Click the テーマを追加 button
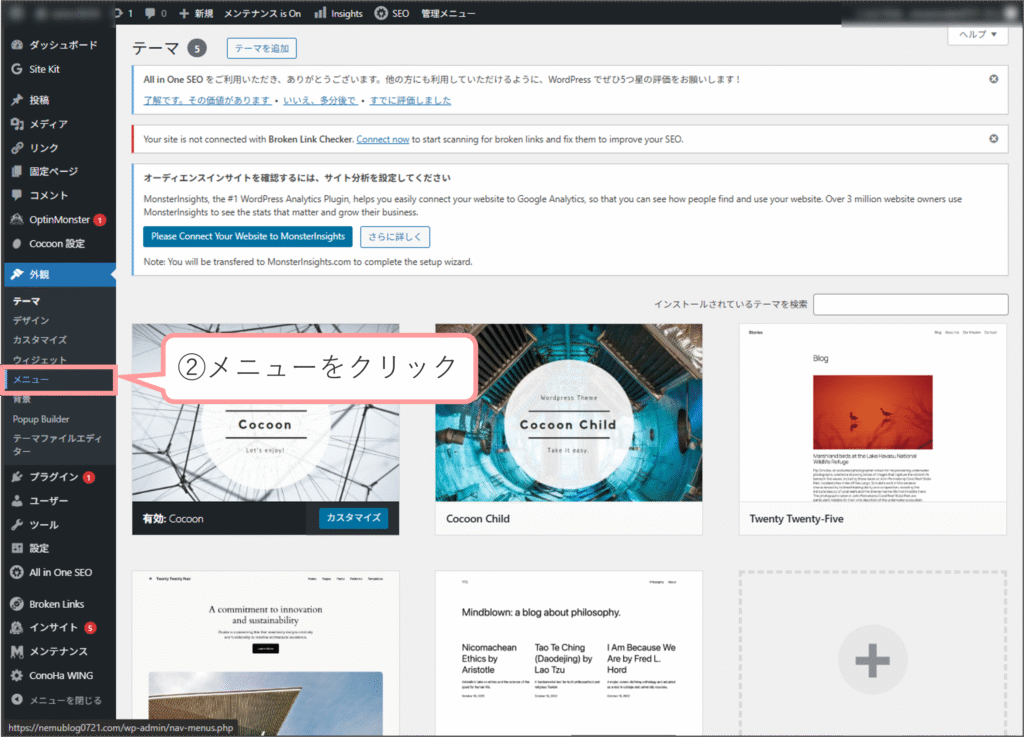 [262, 49]
